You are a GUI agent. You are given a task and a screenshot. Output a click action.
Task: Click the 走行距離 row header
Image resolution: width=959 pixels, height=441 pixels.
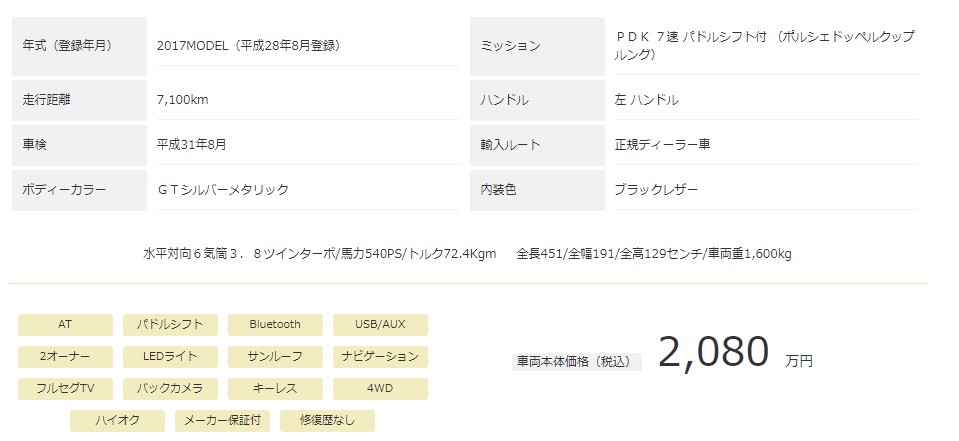click(x=80, y=100)
